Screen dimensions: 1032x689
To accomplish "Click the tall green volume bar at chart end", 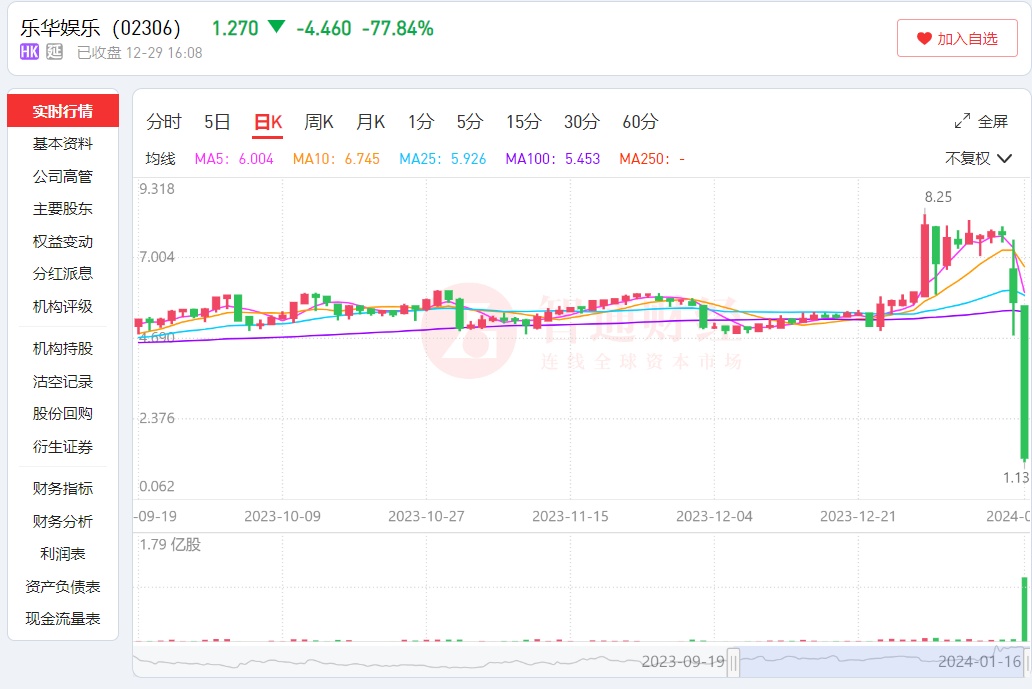I will click(1025, 609).
